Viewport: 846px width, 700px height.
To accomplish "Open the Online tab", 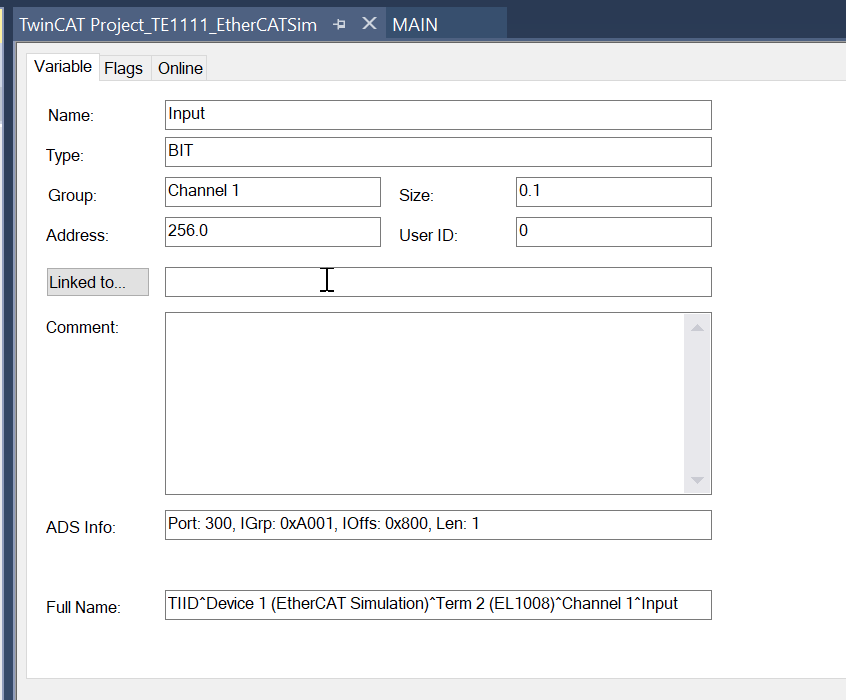I will tap(180, 69).
